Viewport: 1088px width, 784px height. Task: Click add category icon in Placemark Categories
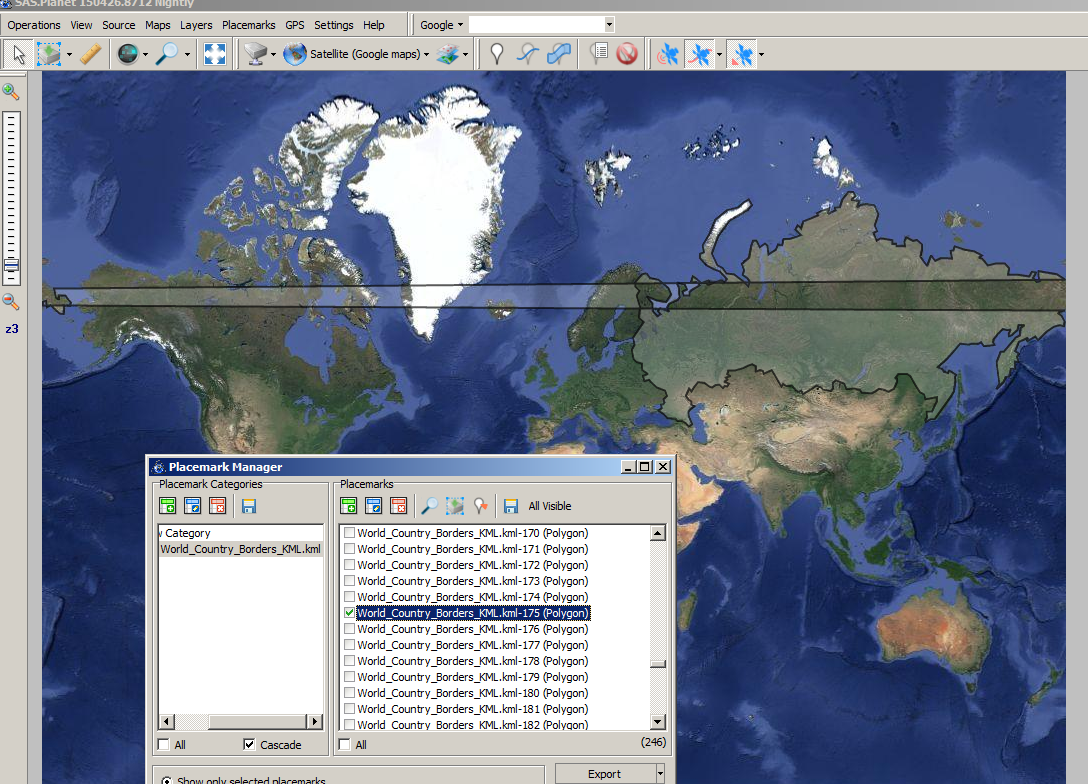(x=167, y=506)
